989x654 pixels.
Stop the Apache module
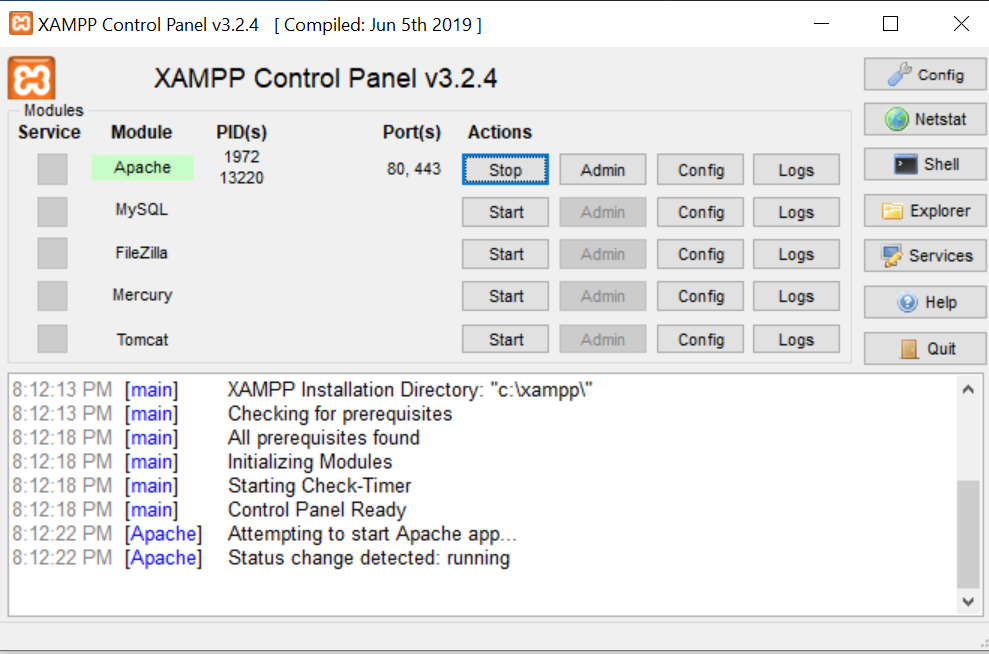pyautogui.click(x=505, y=170)
